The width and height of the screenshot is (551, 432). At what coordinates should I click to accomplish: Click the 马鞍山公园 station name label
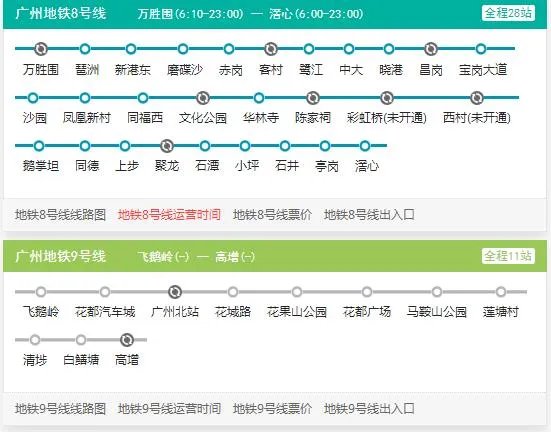tap(437, 312)
